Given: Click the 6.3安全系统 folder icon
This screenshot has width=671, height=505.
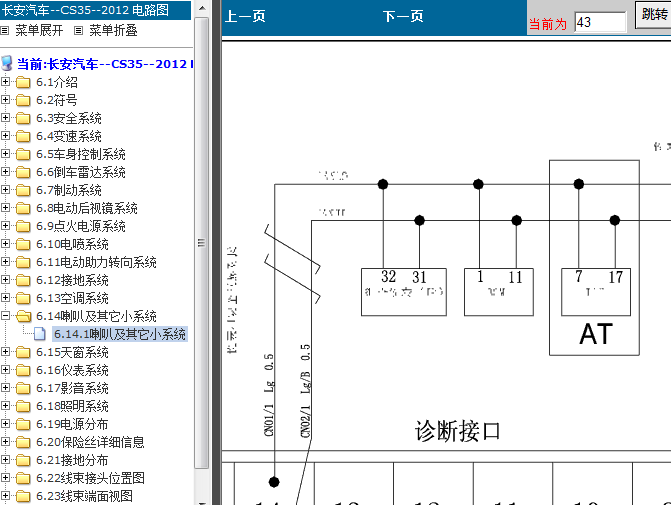Looking at the screenshot, I should (x=23, y=118).
